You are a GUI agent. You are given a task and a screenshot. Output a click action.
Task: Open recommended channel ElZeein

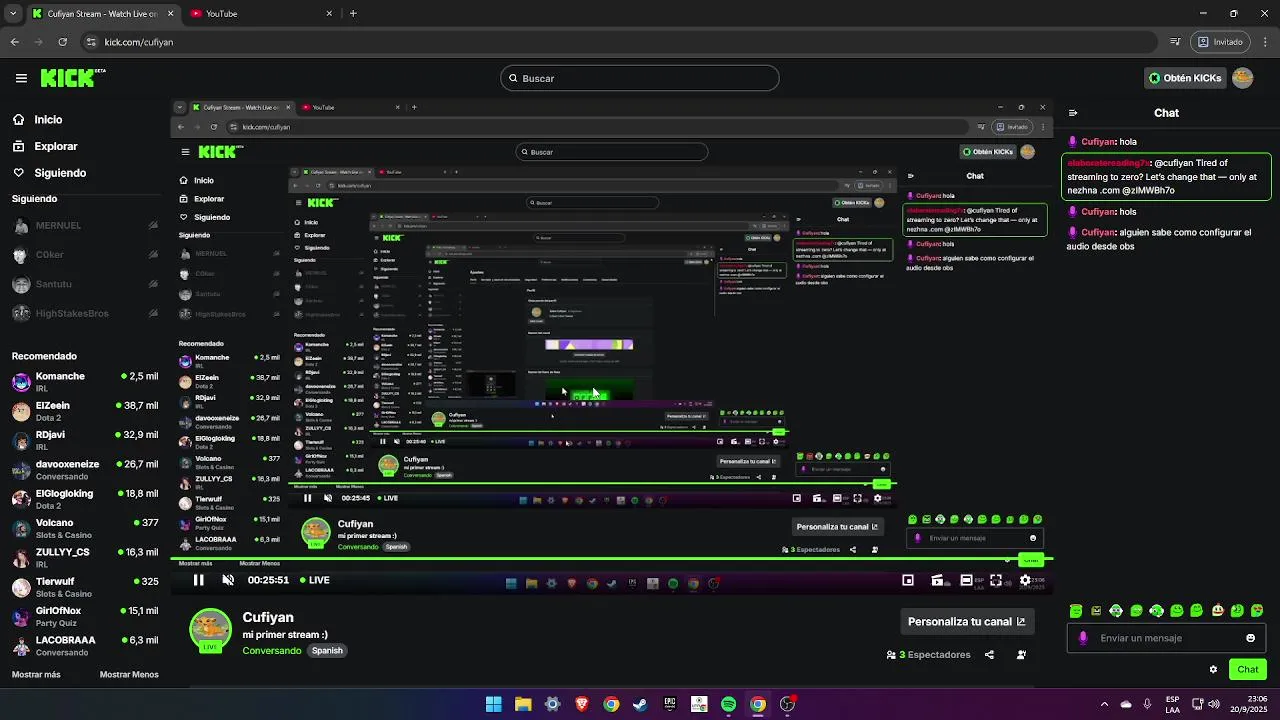85,411
